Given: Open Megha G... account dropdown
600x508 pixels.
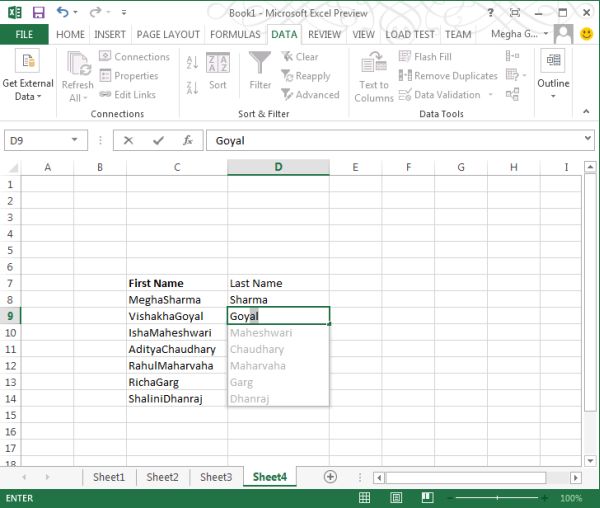Looking at the screenshot, I should pyautogui.click(x=520, y=34).
